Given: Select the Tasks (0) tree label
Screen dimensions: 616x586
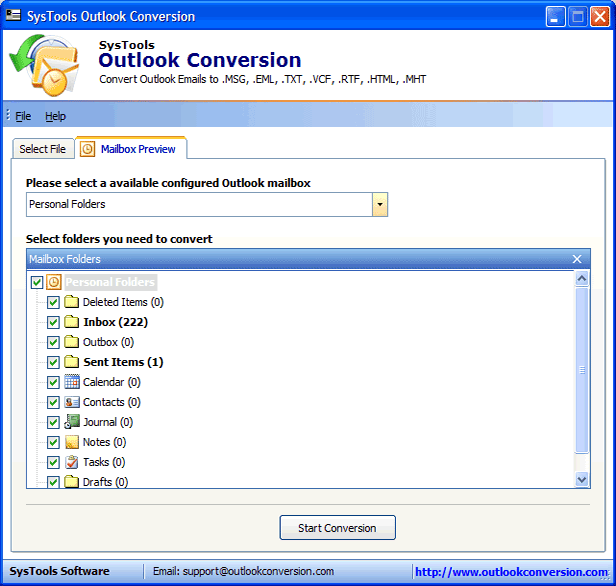Looking at the screenshot, I should (x=104, y=462).
